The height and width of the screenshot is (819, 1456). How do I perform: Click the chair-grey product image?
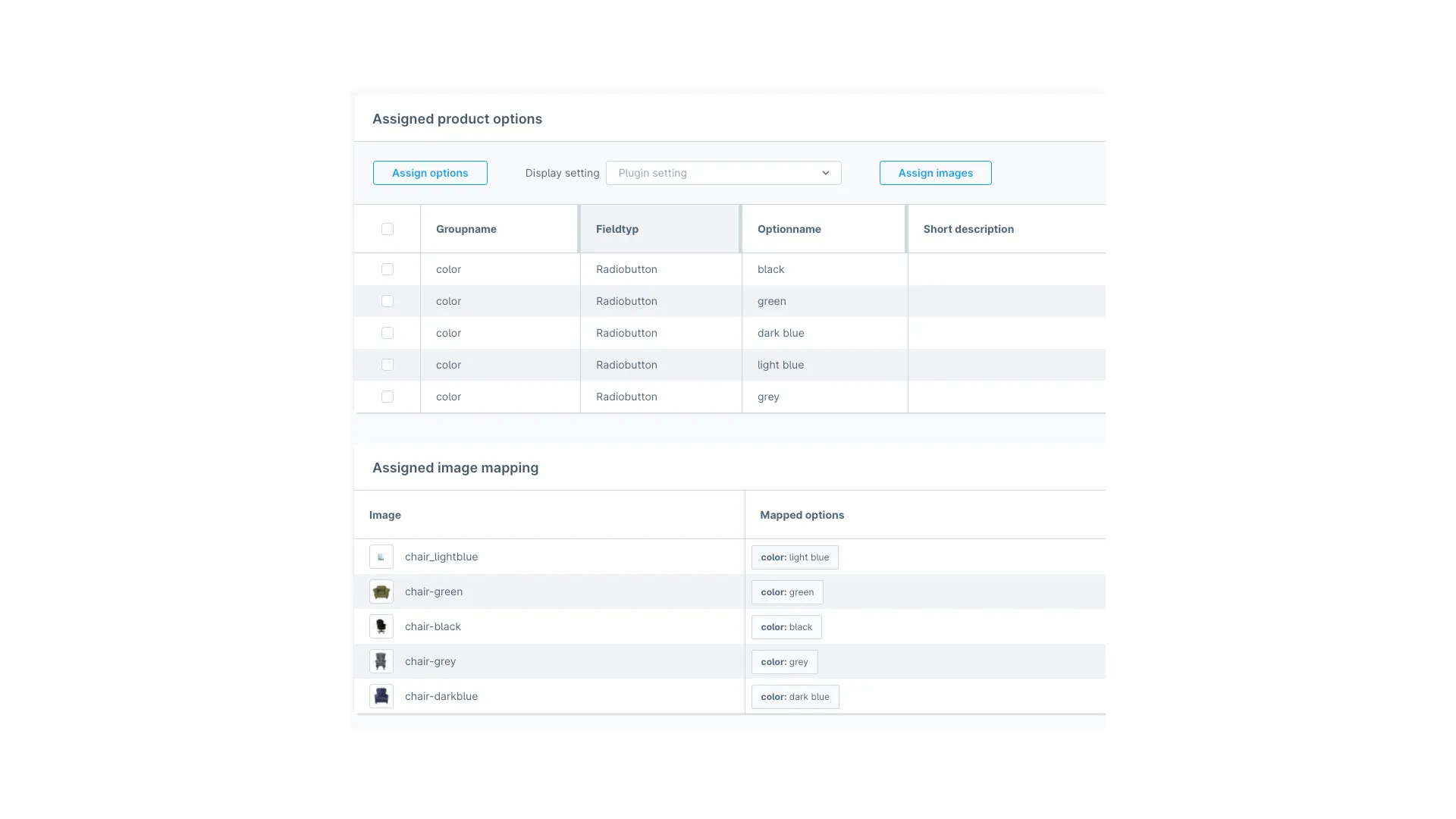tap(381, 661)
